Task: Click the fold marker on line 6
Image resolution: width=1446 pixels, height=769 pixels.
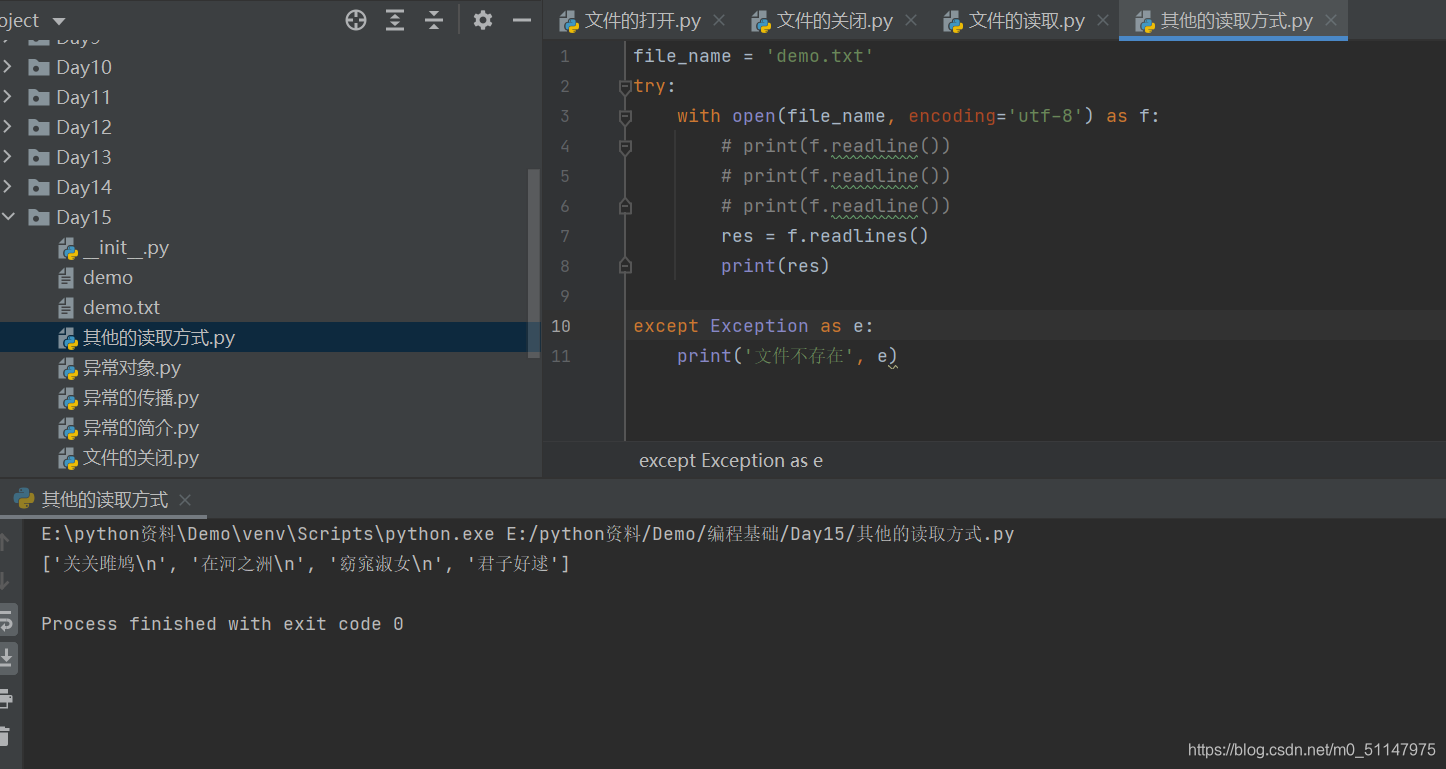Action: pyautogui.click(x=625, y=206)
